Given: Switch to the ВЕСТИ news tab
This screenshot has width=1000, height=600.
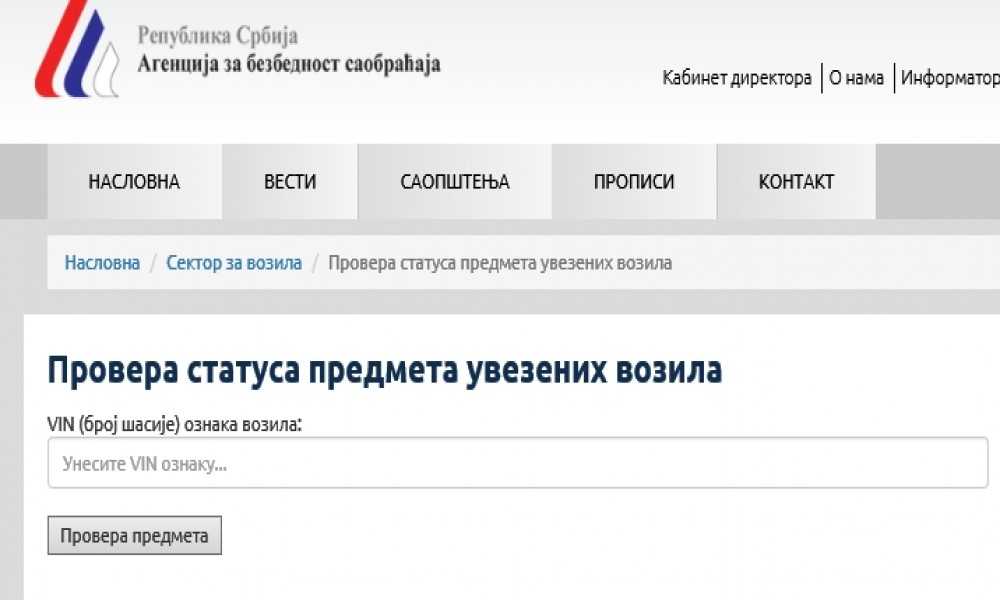Looking at the screenshot, I should pos(289,181).
